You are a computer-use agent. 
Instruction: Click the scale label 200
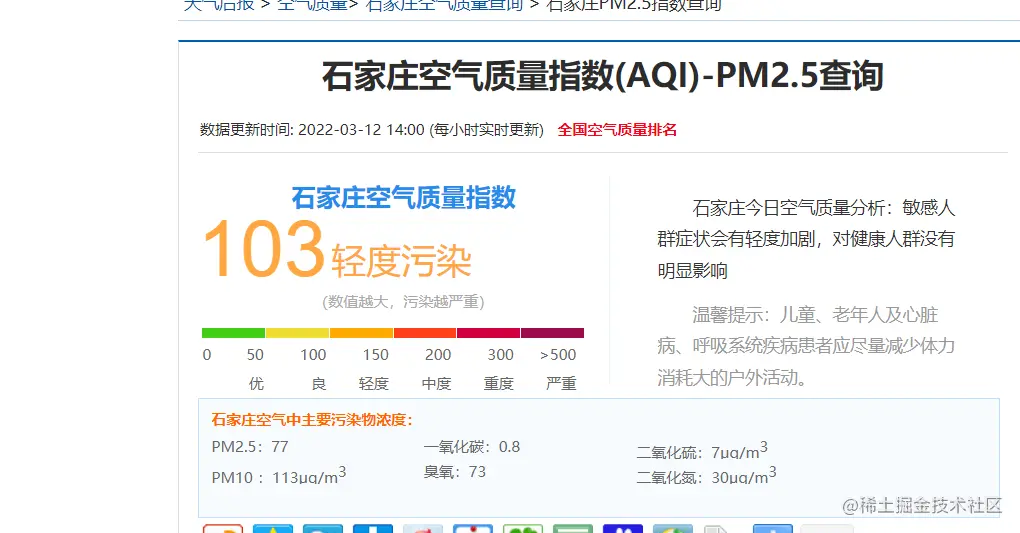(438, 355)
